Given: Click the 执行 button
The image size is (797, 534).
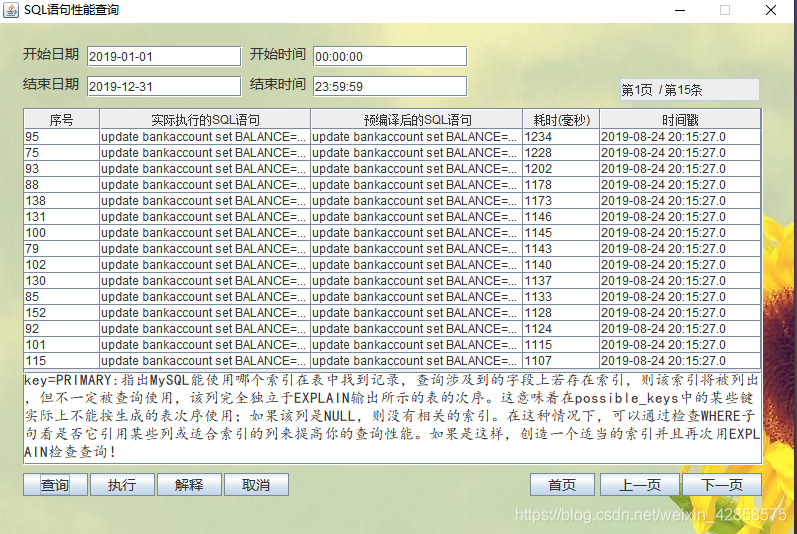Looking at the screenshot, I should coord(122,485).
